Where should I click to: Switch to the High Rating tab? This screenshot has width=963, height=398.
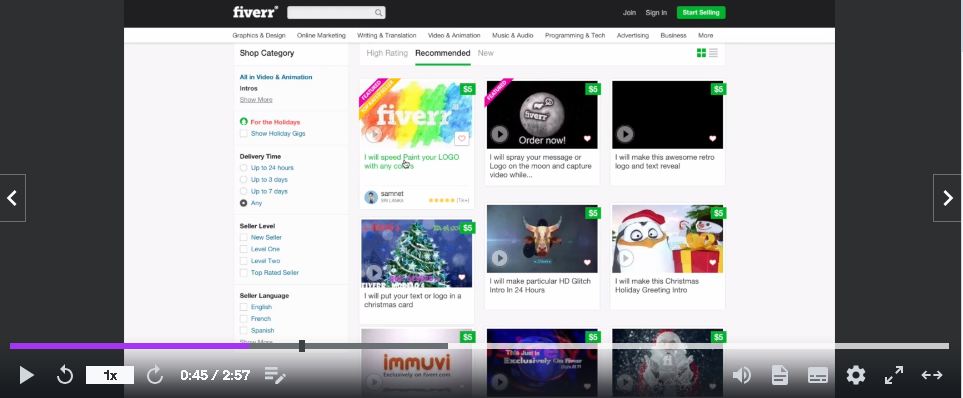coord(387,53)
